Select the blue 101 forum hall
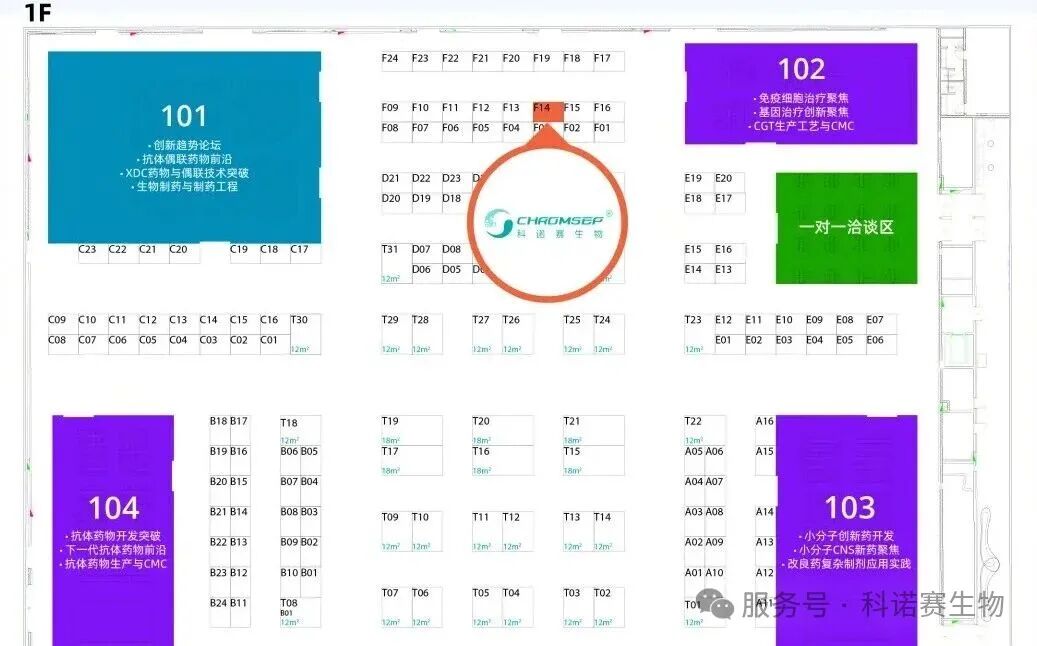 185,147
